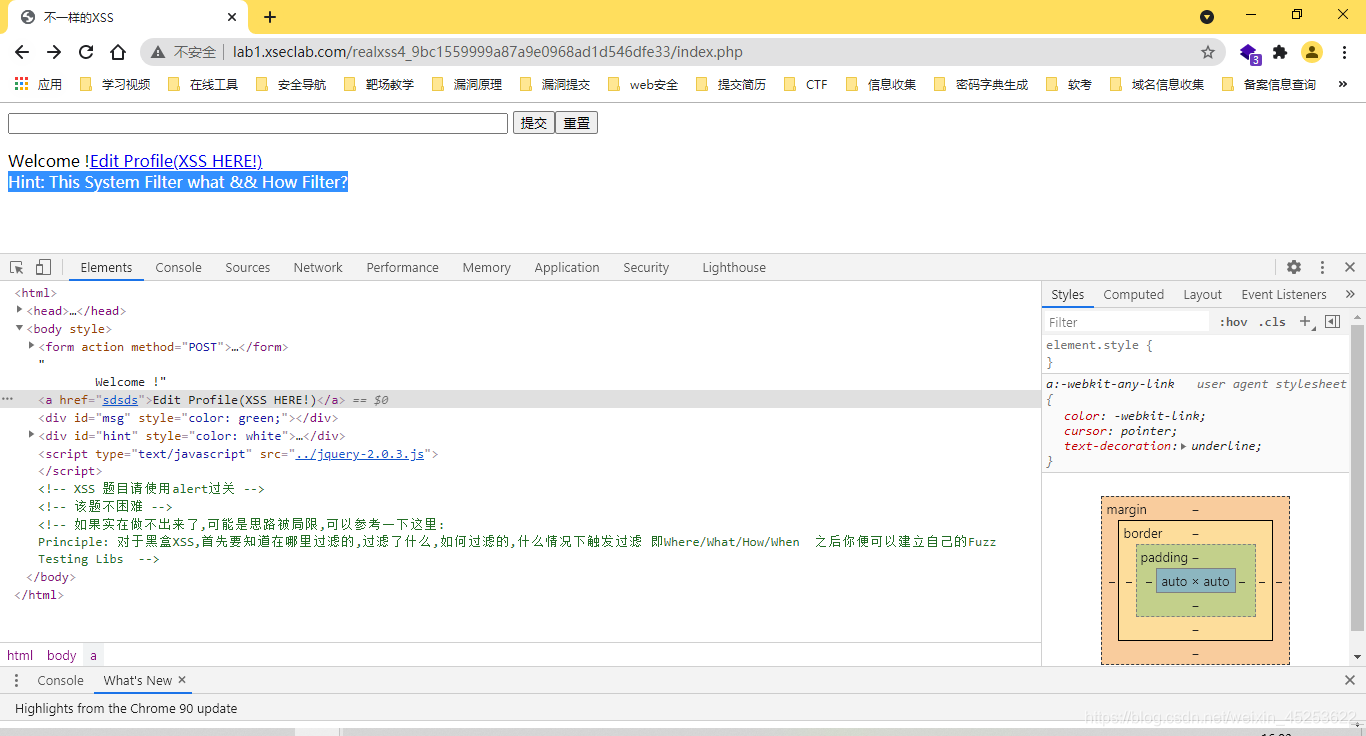Click the sdsds href value in Elements
This screenshot has height=736, width=1366.
tap(120, 400)
